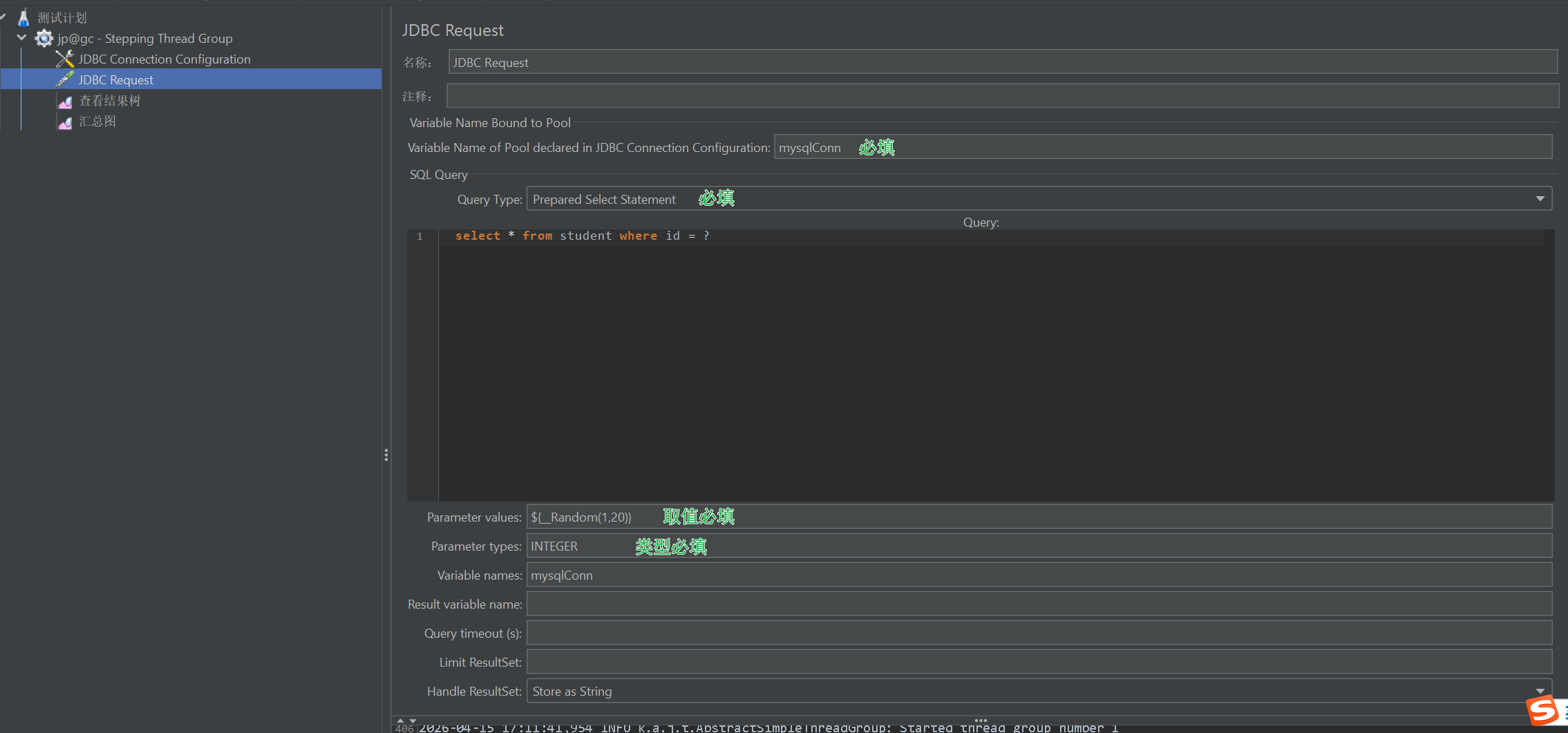Select 查看结果树 in the tree
Viewport: 1568px width, 733px height.
pyautogui.click(x=110, y=101)
